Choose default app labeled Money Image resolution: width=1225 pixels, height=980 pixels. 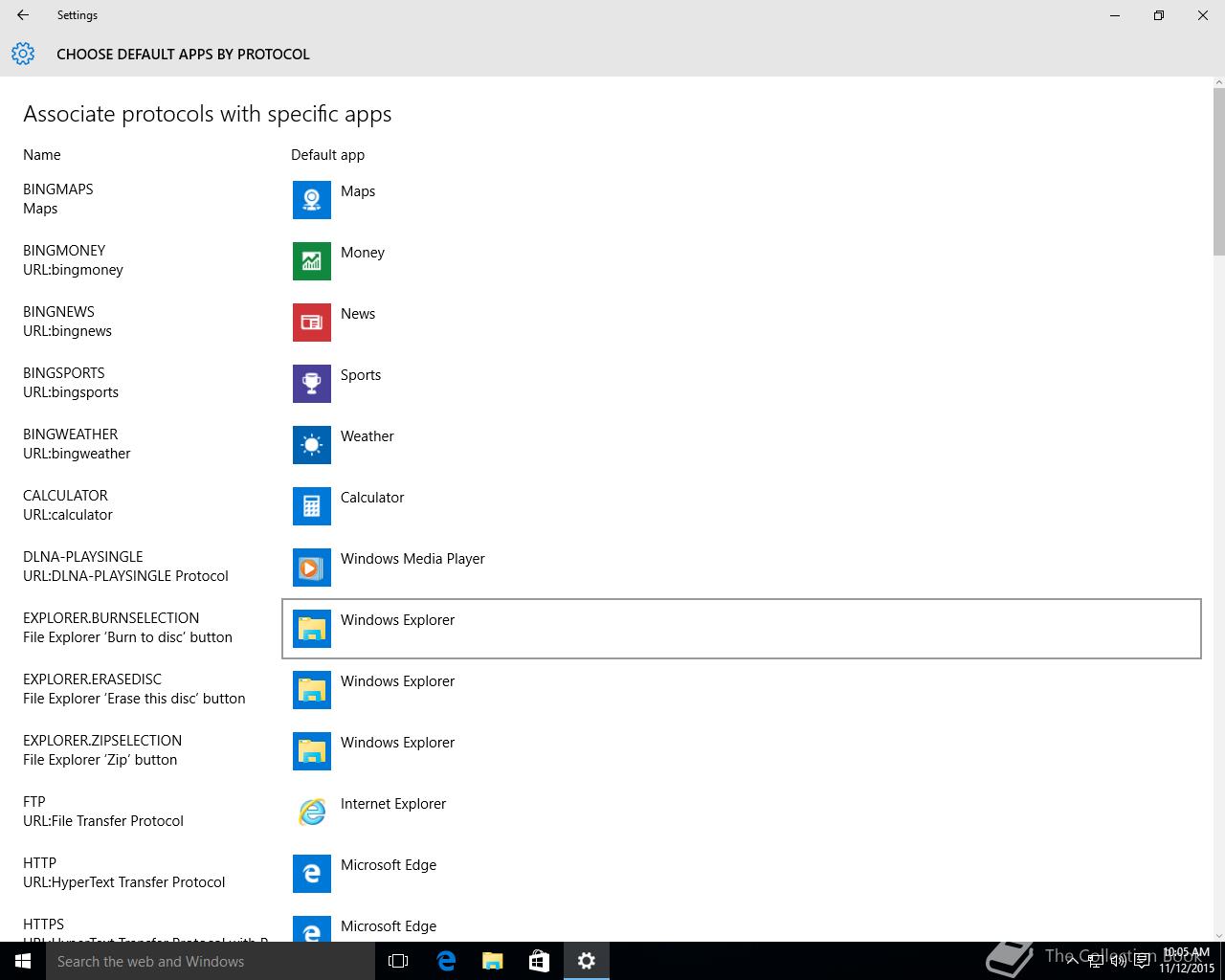click(x=363, y=253)
